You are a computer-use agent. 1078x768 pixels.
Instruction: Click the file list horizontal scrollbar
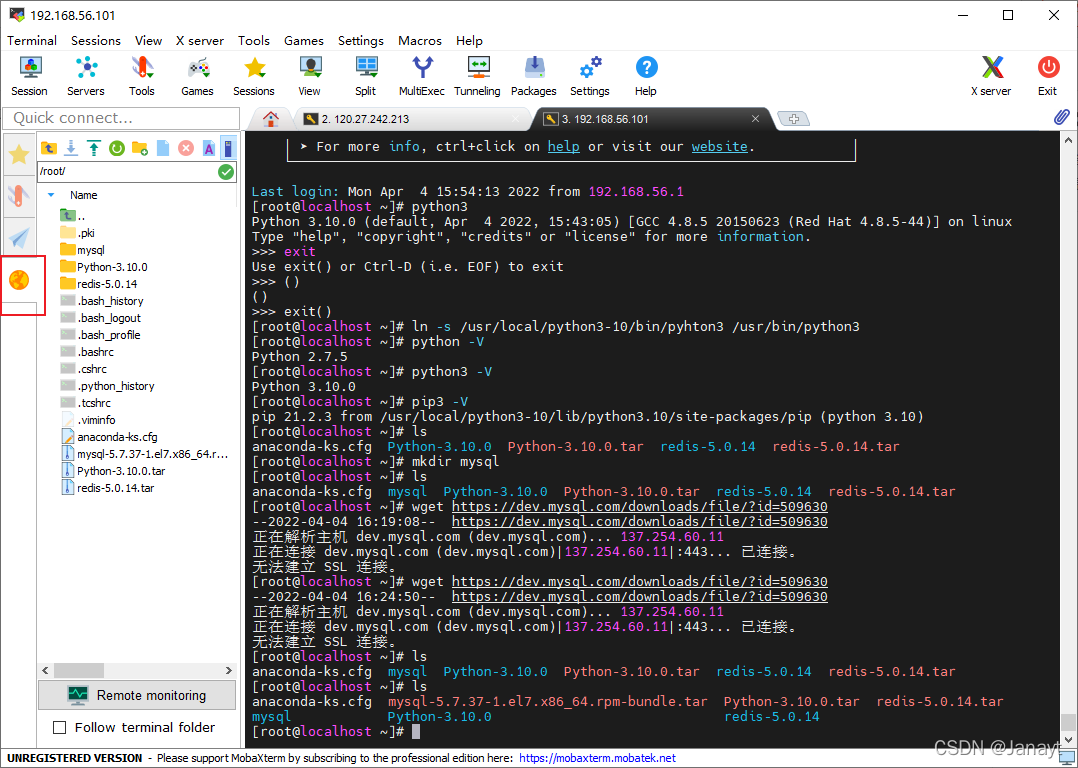pyautogui.click(x=78, y=670)
